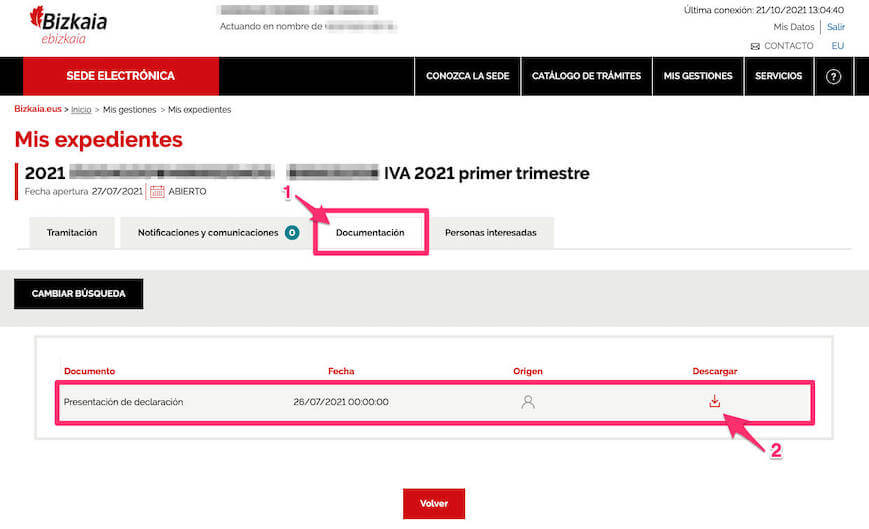The height and width of the screenshot is (529, 869).
Task: Open the Mis Datos link
Action: [794, 27]
